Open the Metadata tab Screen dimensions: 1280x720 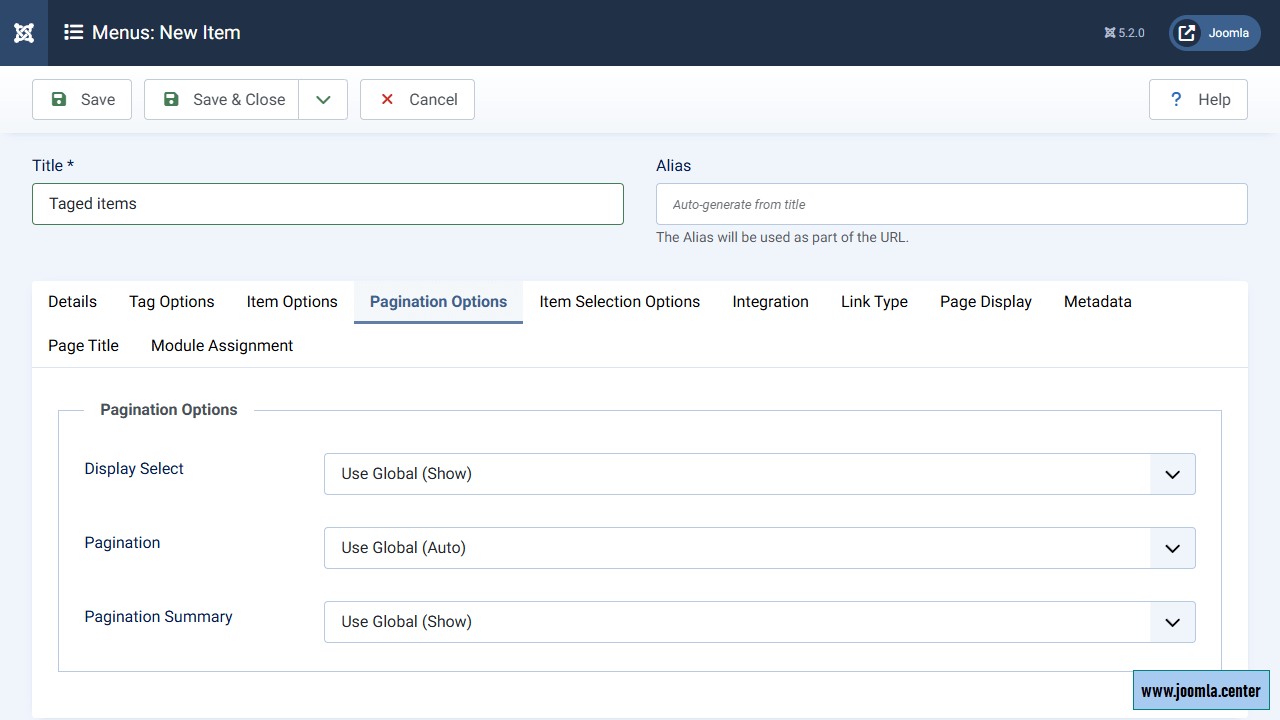[1098, 302]
